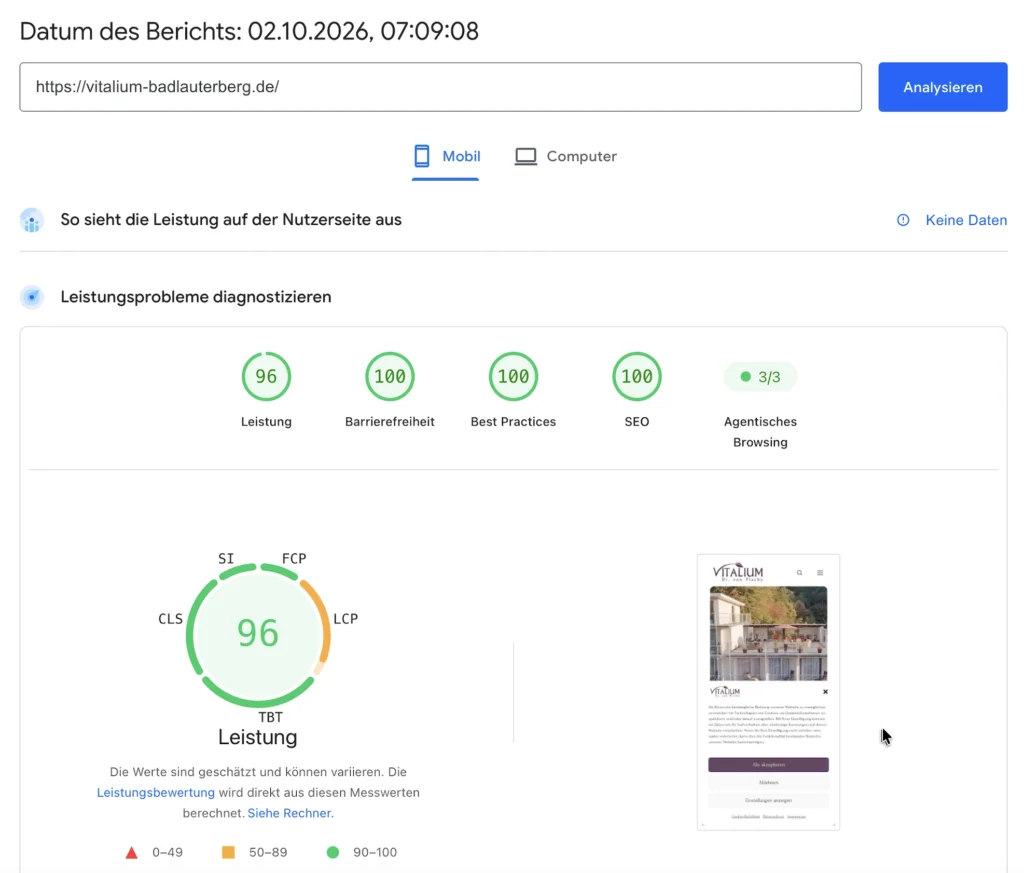The height and width of the screenshot is (873, 1024).
Task: Select the Best Practices score gauge
Action: (513, 377)
